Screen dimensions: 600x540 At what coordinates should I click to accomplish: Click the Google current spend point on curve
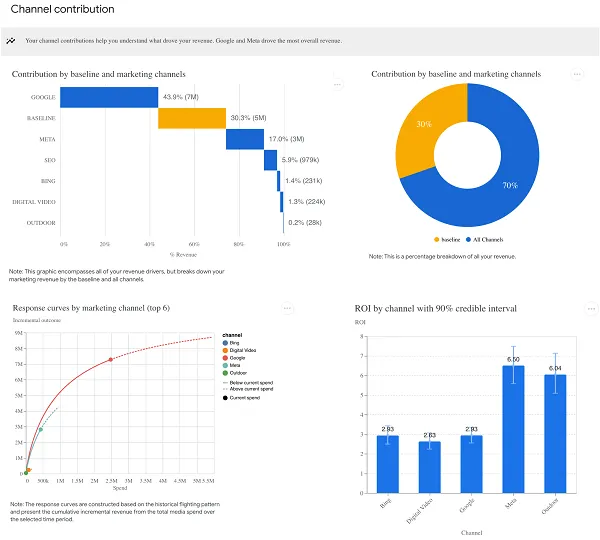click(x=111, y=359)
